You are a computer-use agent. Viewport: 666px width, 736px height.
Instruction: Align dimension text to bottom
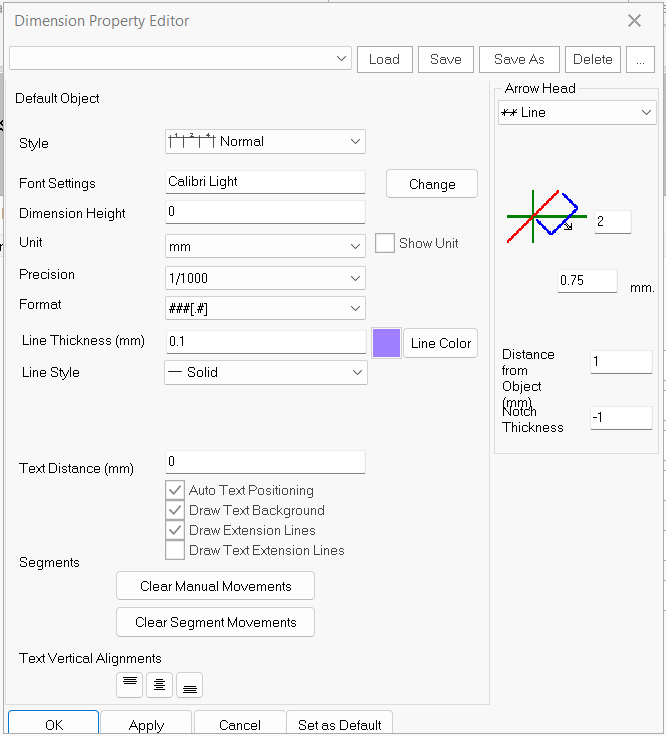tap(189, 685)
